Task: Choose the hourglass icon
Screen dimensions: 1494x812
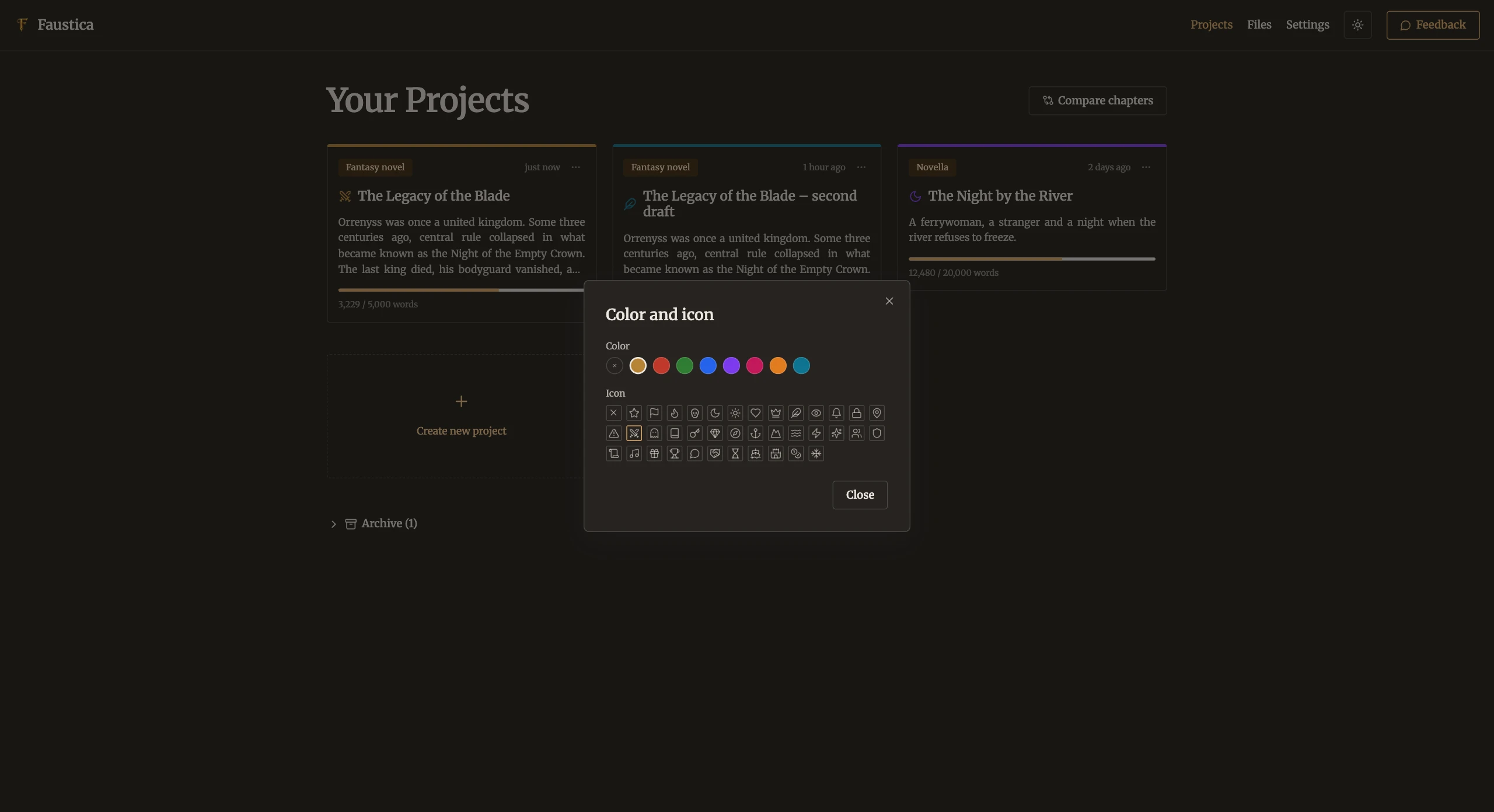Action: [735, 453]
